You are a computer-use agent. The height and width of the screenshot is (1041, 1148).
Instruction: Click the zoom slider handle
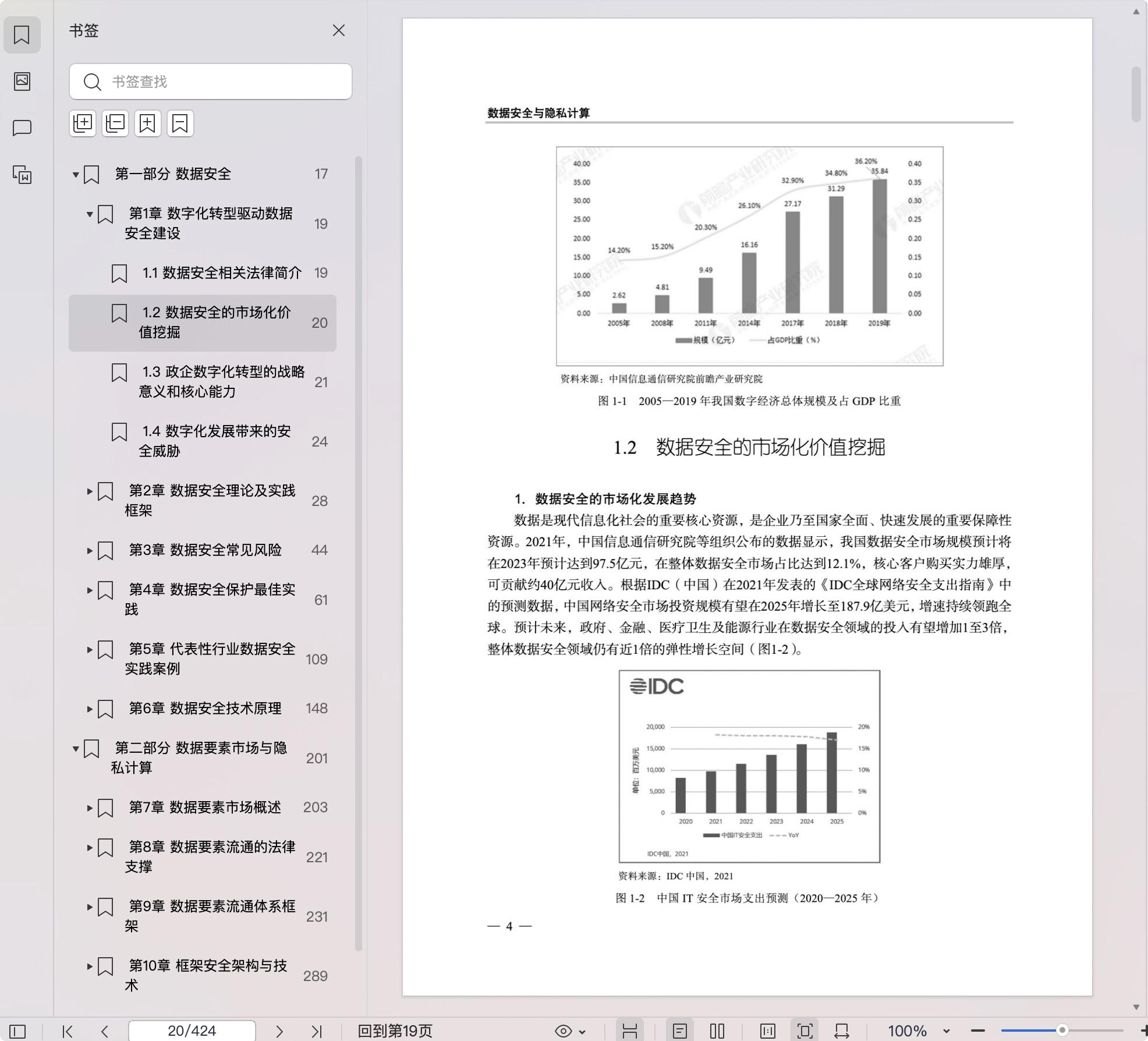1062,1031
